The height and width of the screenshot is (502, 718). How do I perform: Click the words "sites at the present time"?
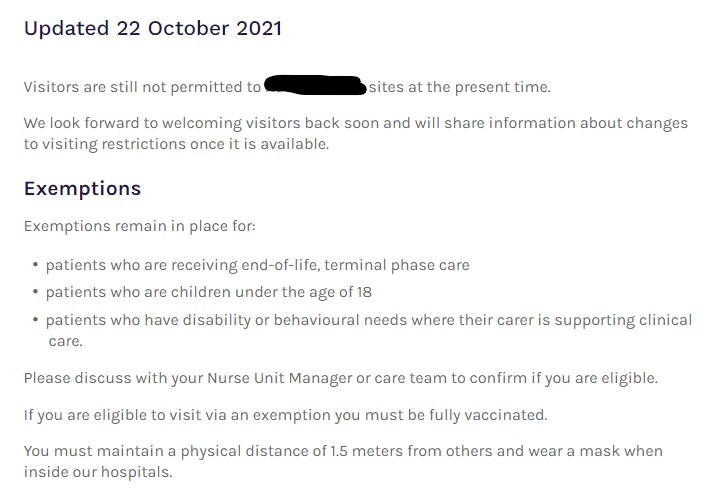459,87
